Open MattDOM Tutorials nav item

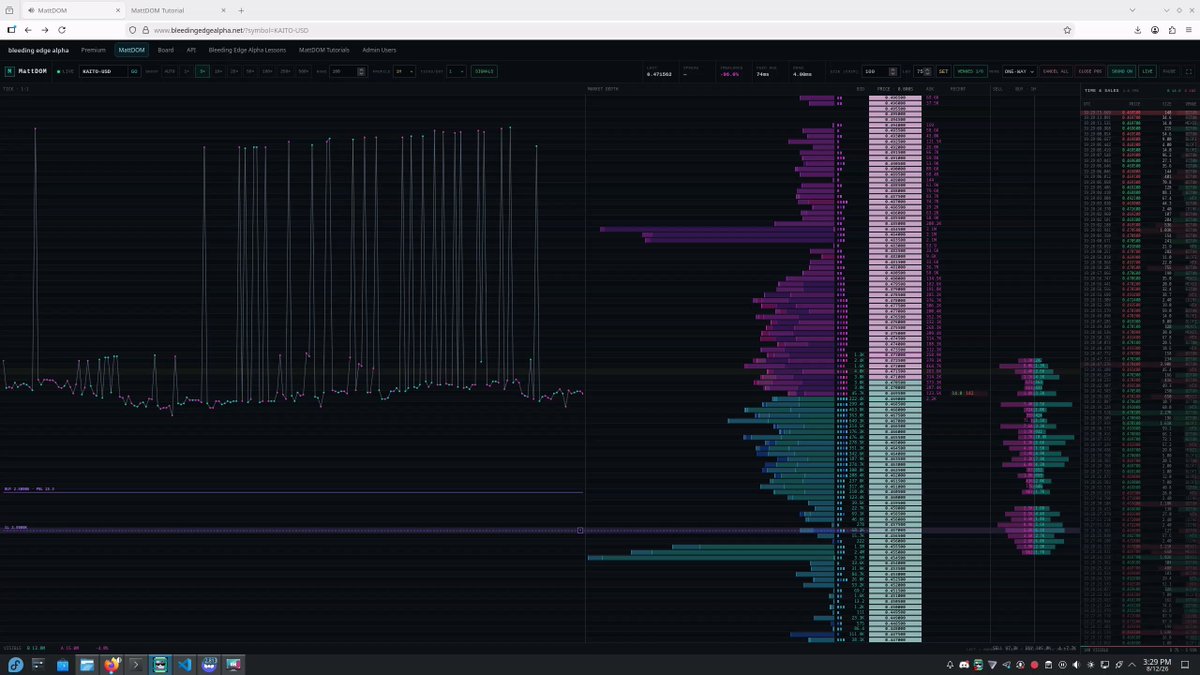pos(324,49)
